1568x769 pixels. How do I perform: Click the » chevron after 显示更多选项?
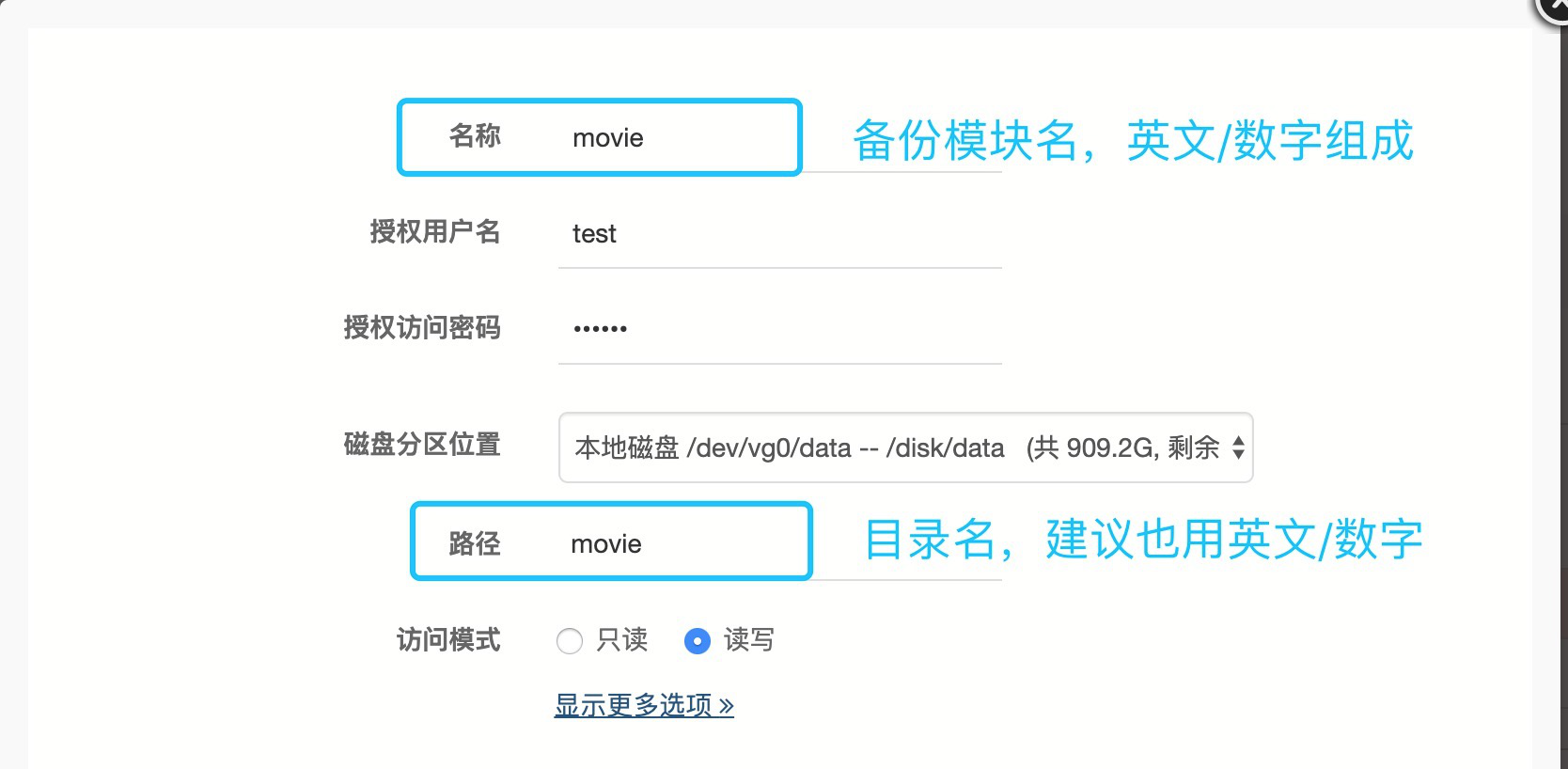[x=726, y=705]
